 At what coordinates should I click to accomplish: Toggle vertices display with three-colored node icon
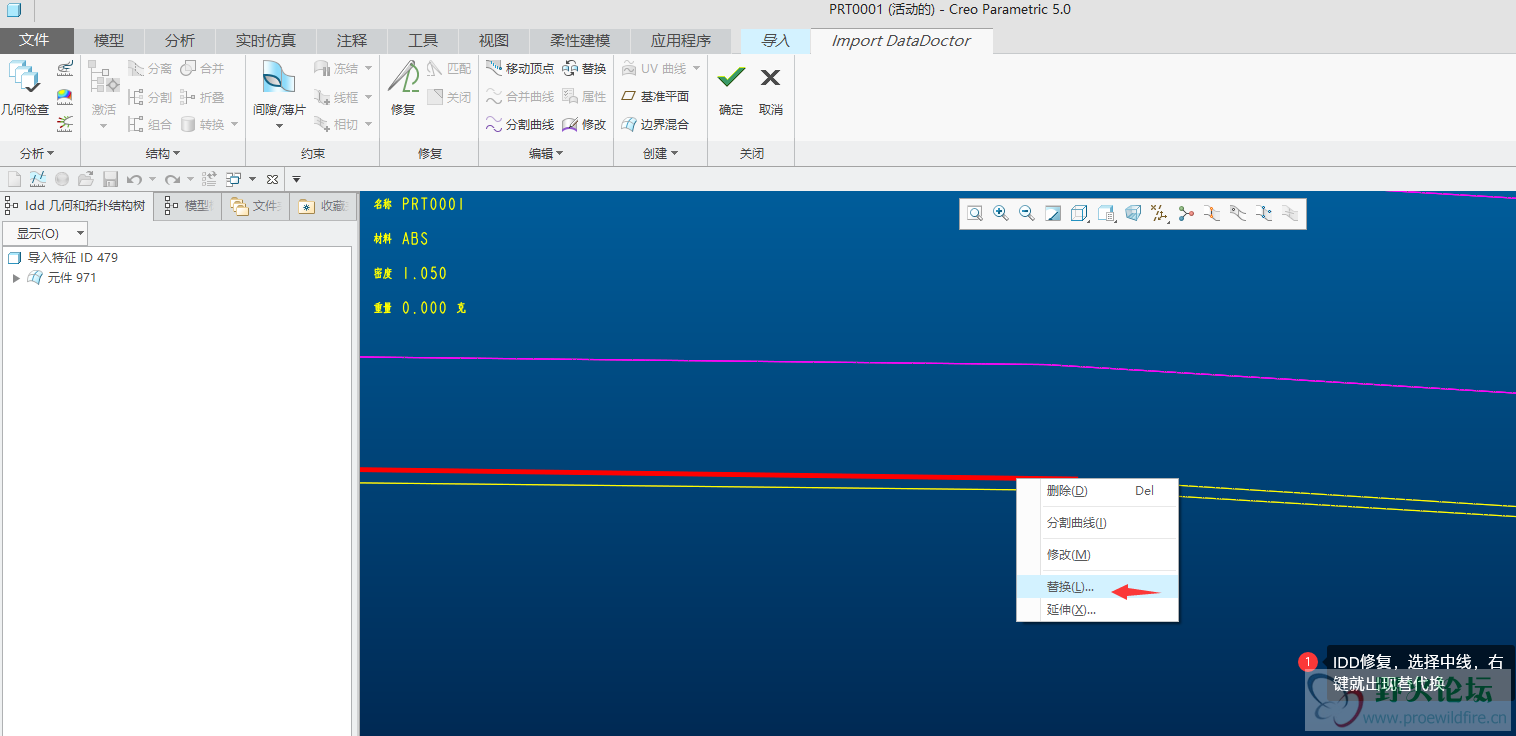coord(1186,213)
